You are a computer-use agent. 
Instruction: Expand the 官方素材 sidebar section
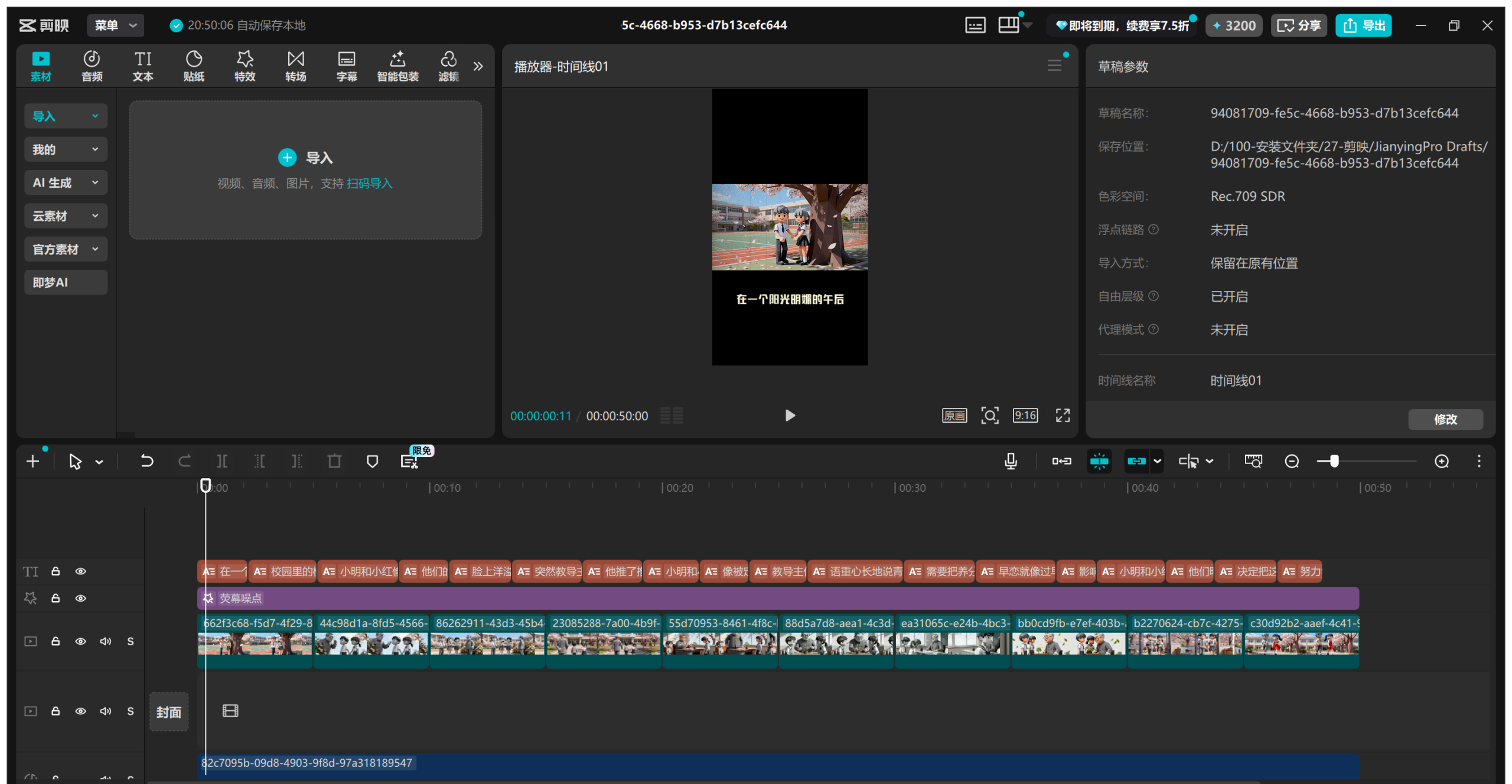click(x=66, y=249)
